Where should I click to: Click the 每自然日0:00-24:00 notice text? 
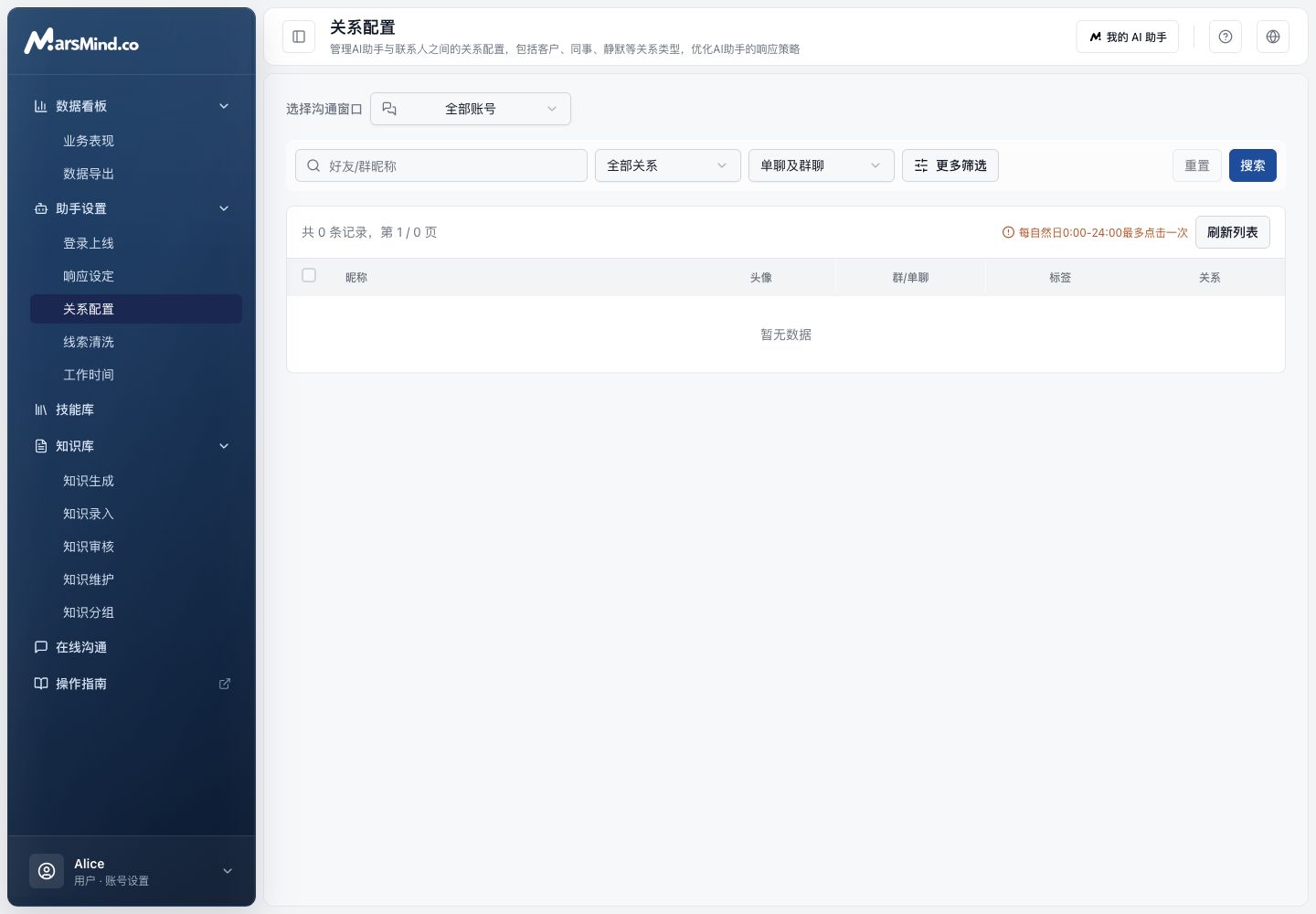pyautogui.click(x=1103, y=233)
